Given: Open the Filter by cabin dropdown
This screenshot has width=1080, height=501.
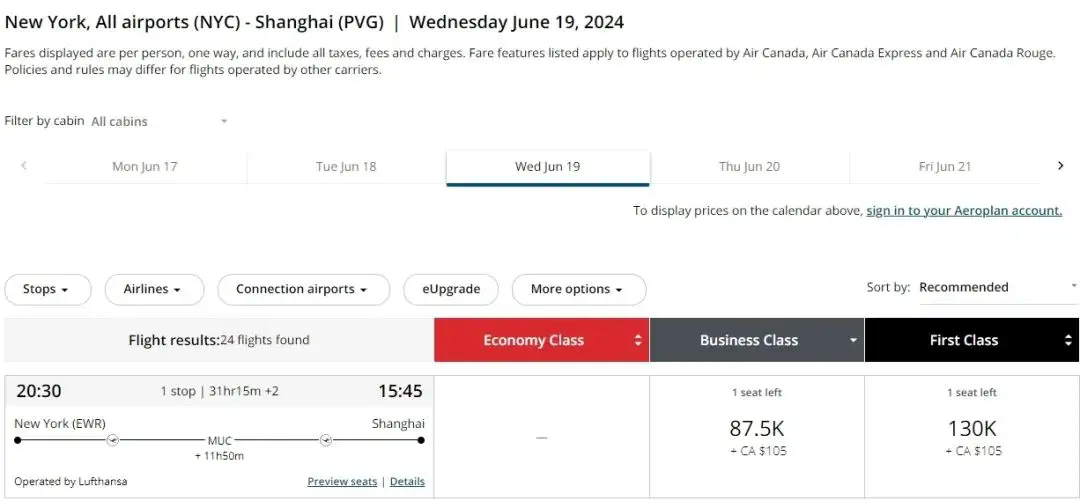Looking at the screenshot, I should [x=160, y=121].
